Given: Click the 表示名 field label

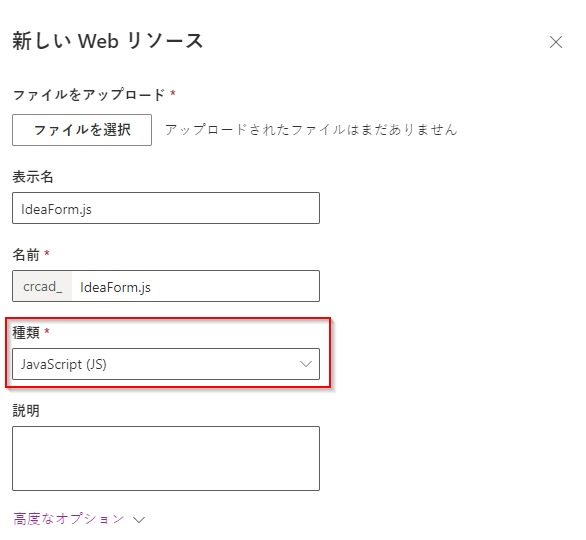Looking at the screenshot, I should (x=33, y=177).
